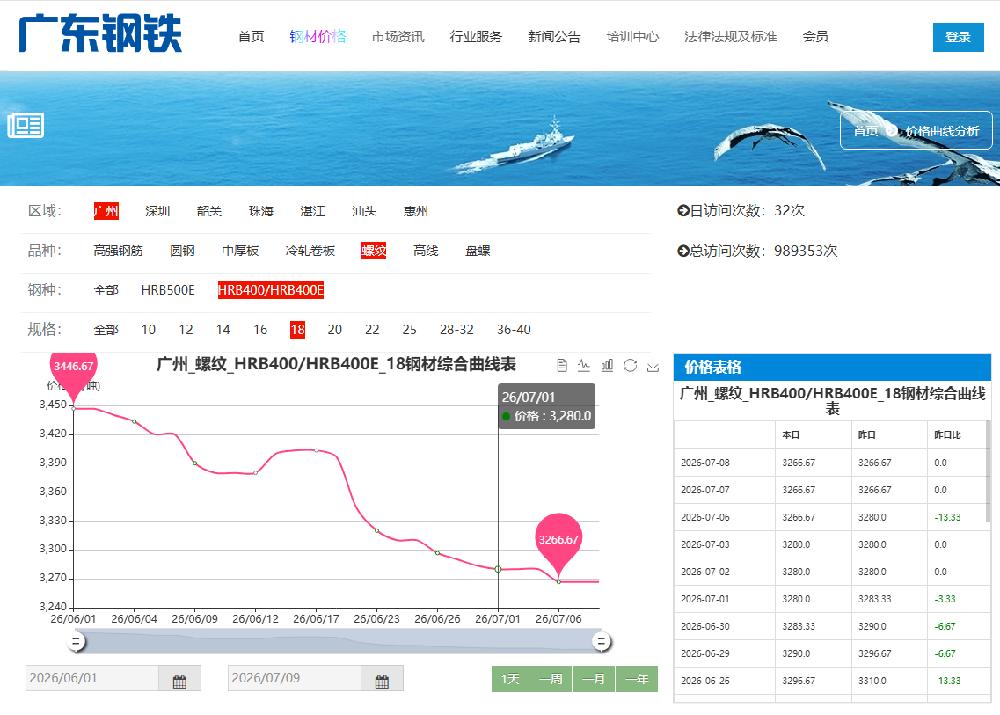The width and height of the screenshot is (1000, 715).
Task: Open the start date calendar icon
Action: coord(179,681)
